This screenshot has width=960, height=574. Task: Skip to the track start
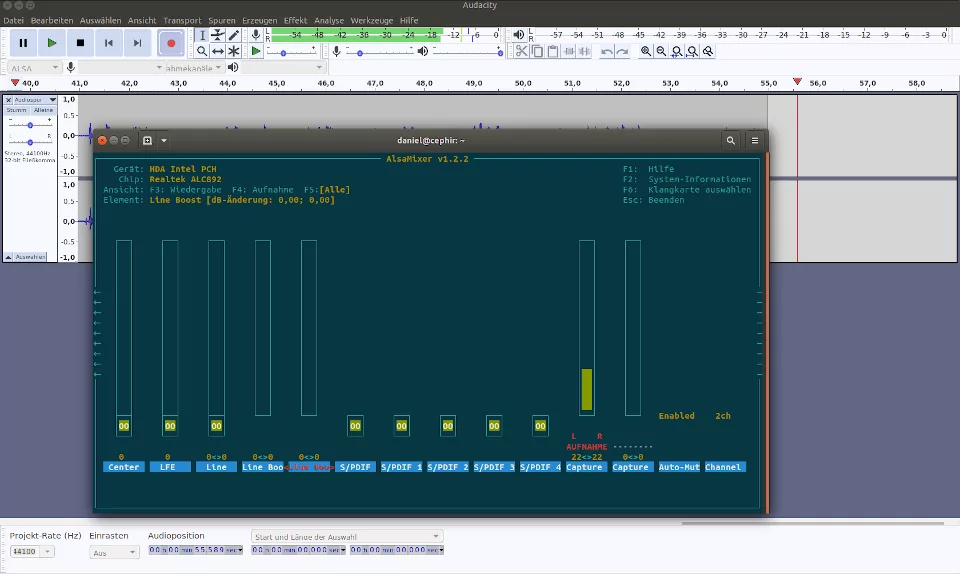coord(109,43)
